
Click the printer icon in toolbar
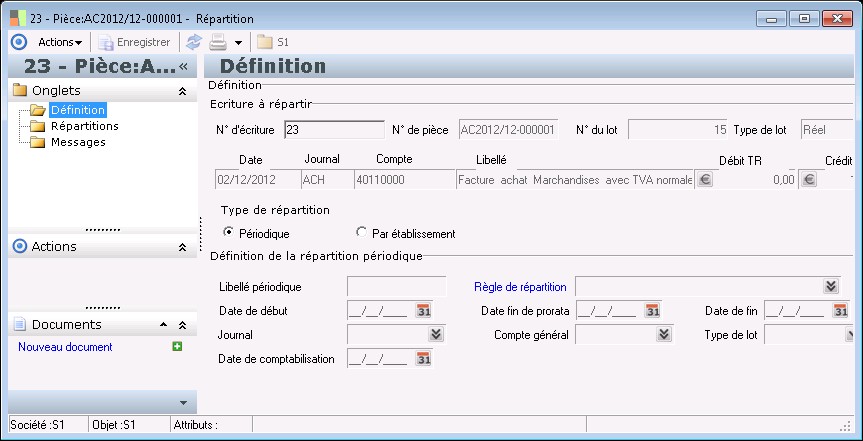coord(218,42)
